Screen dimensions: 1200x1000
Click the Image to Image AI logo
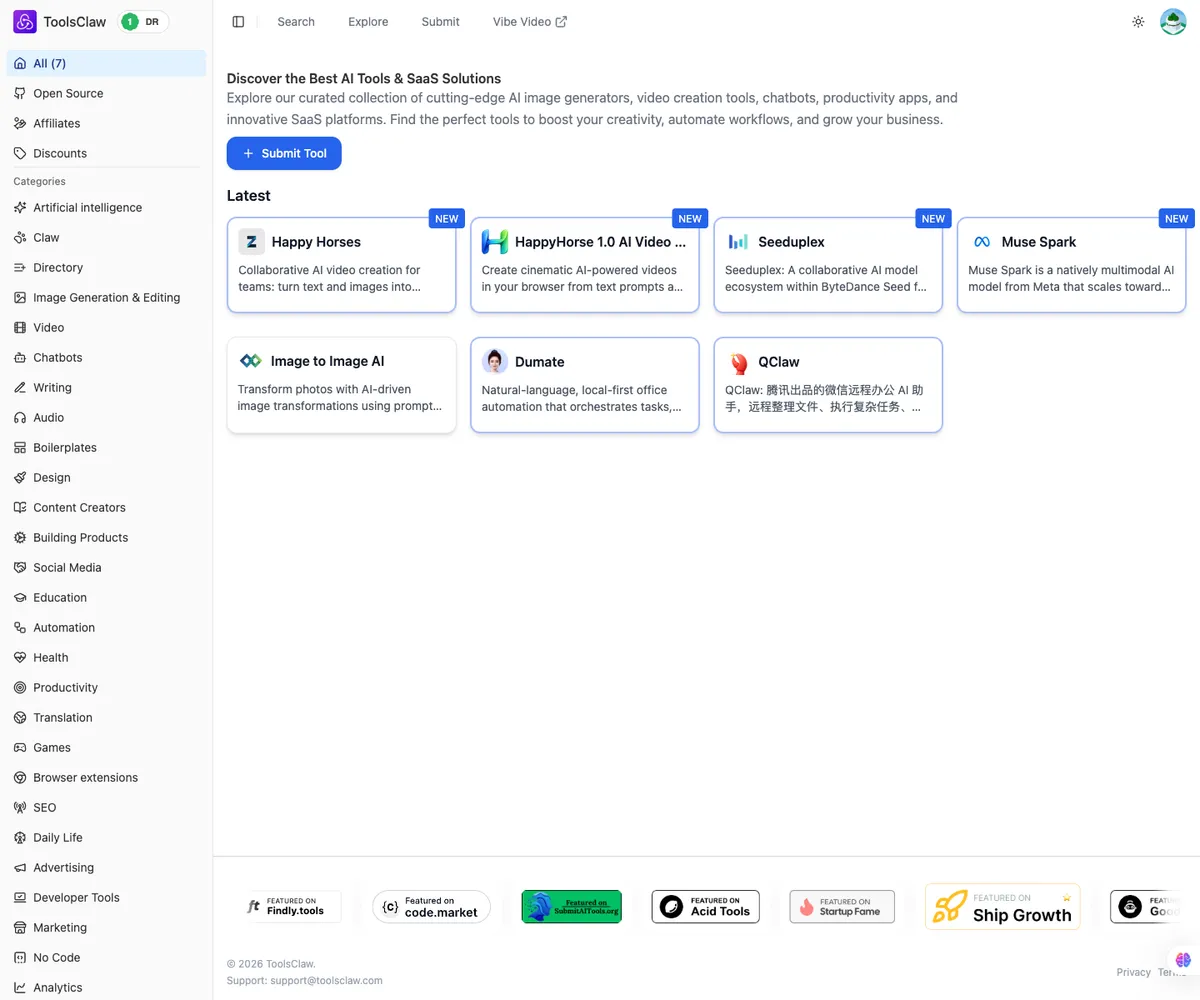(250, 361)
